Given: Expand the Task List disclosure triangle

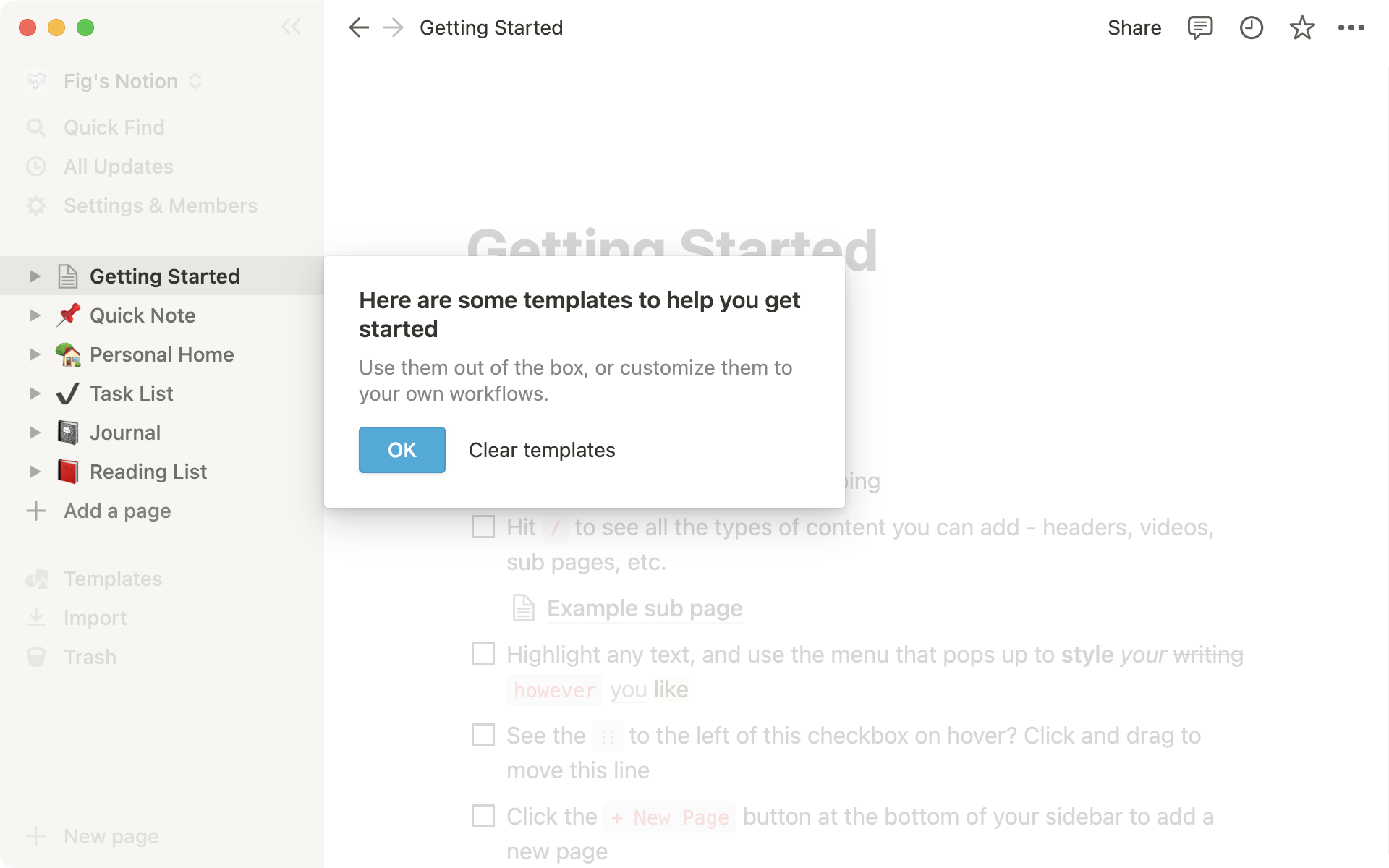Looking at the screenshot, I should pos(35,393).
